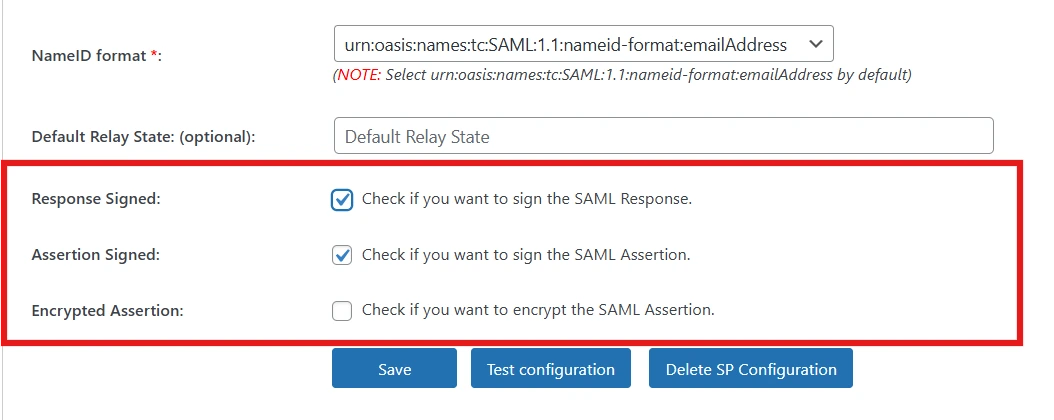Enable the Encrypted Assertion checkbox
The image size is (1054, 420).
[x=342, y=310]
